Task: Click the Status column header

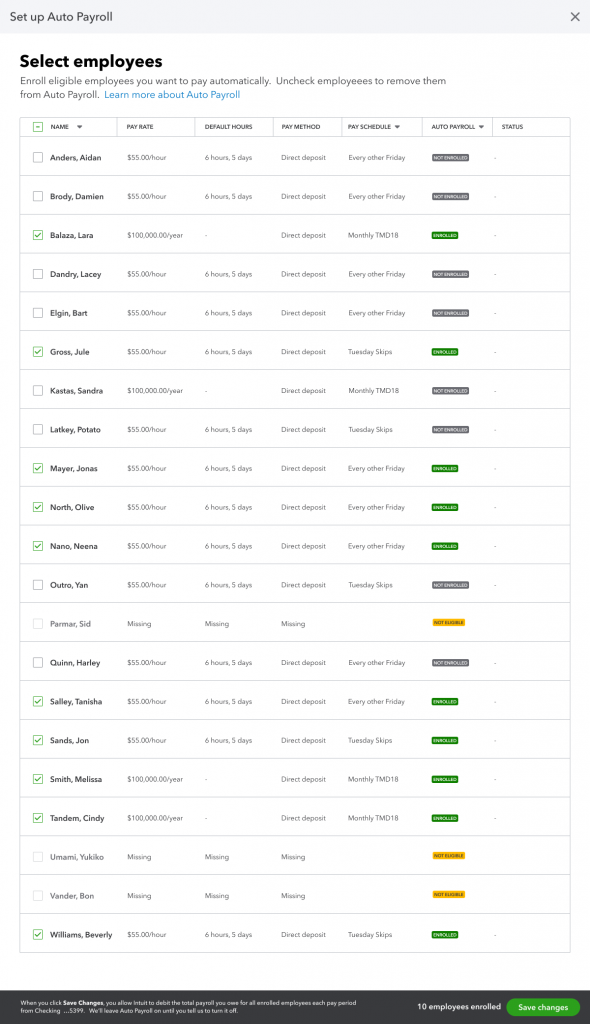Action: click(x=512, y=127)
